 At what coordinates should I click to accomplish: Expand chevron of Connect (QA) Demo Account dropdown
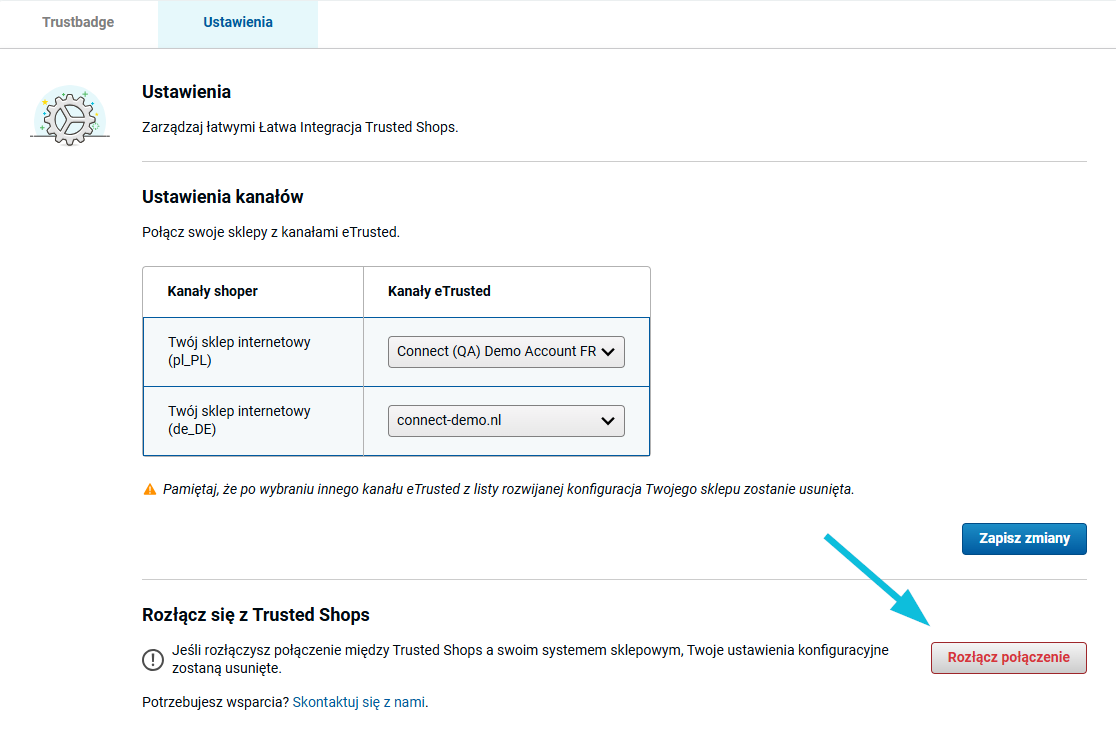(608, 352)
